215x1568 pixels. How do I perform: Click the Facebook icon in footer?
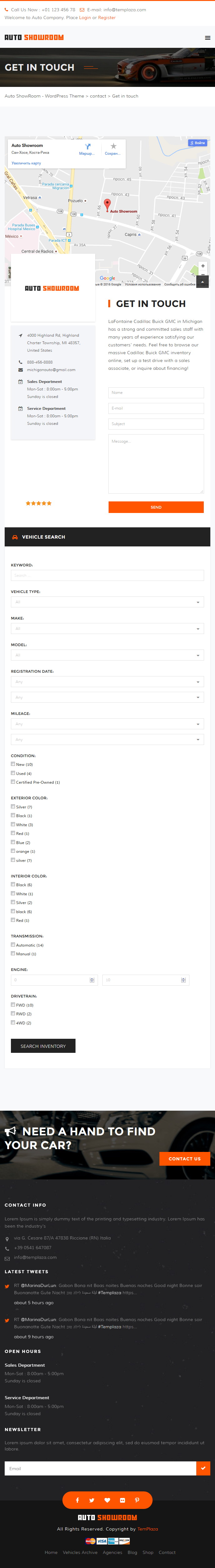click(77, 1500)
